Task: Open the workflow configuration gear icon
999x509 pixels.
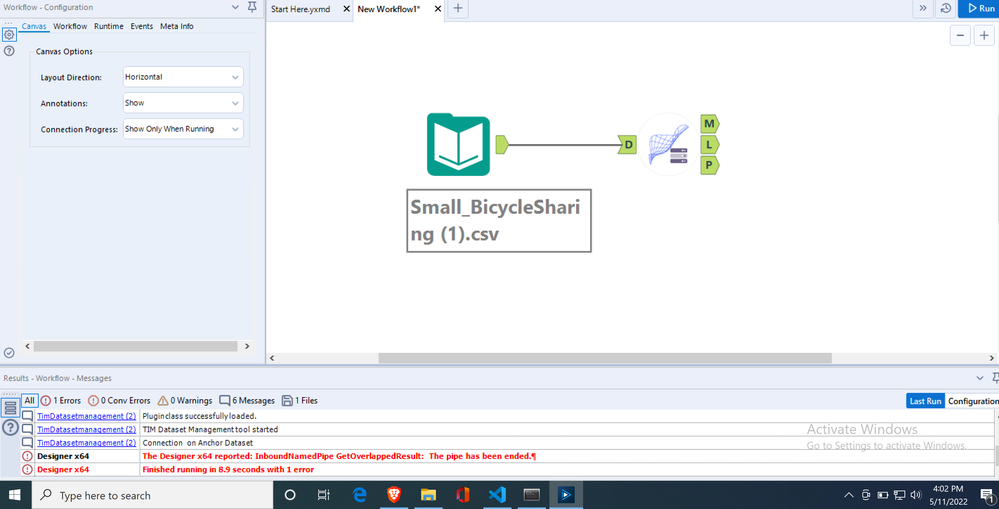Action: (9, 34)
